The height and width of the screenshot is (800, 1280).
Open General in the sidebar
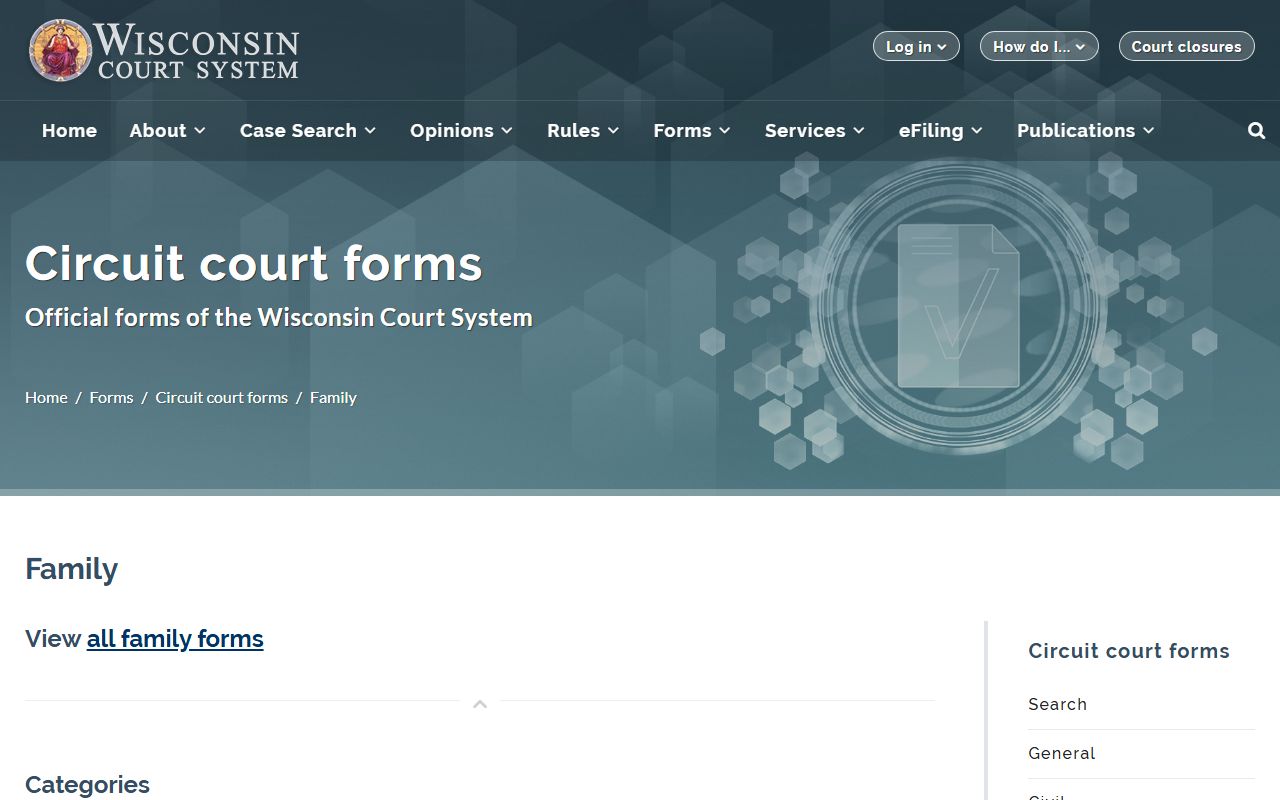coord(1061,753)
